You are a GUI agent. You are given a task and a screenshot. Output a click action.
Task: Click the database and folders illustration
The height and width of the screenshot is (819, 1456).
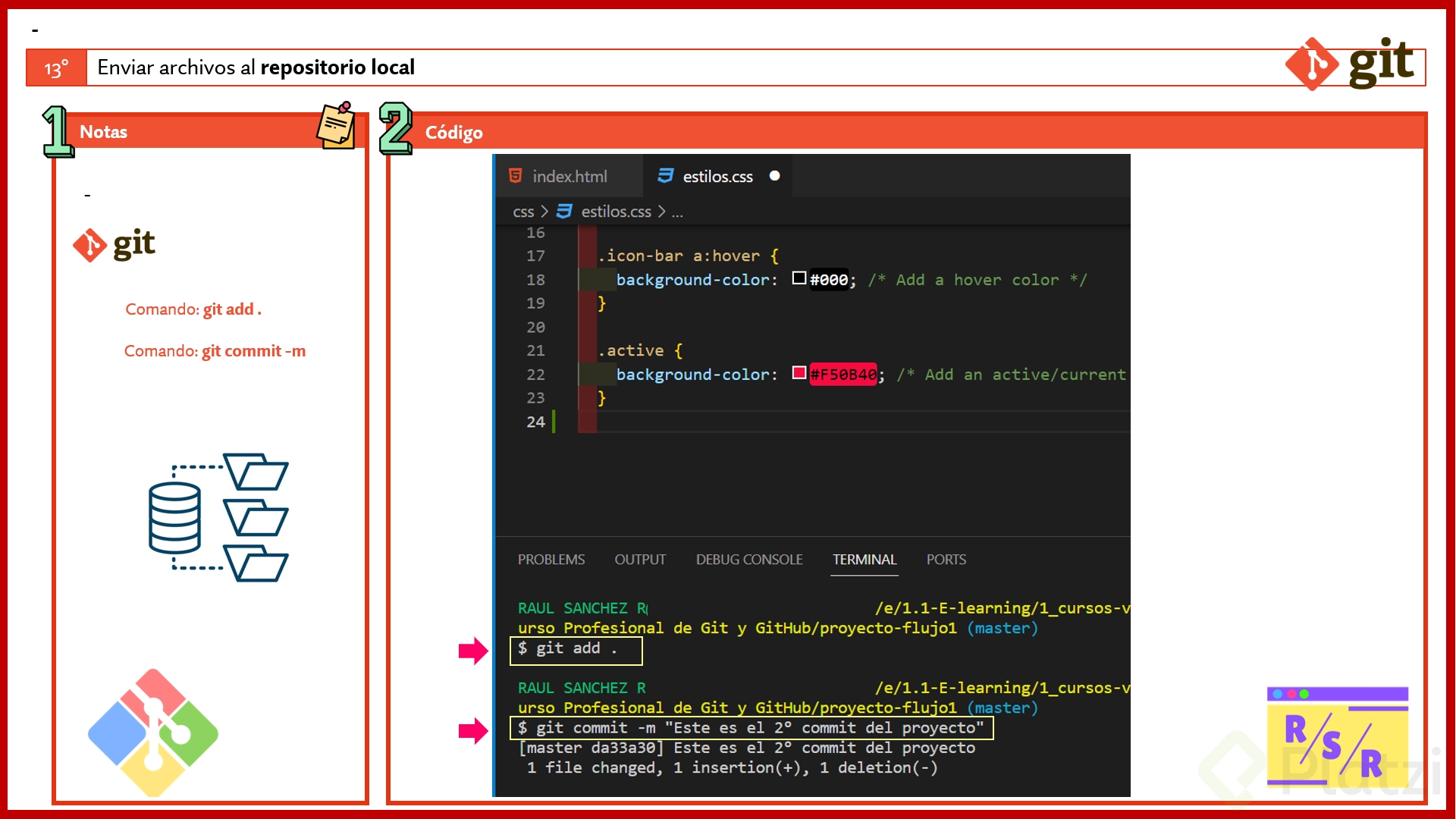(x=218, y=518)
